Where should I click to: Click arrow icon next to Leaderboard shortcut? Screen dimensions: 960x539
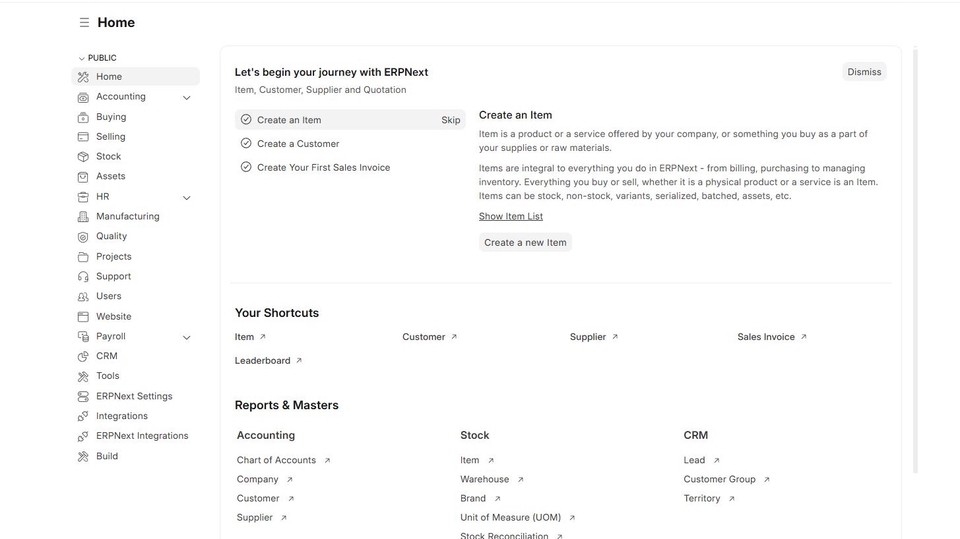point(299,361)
